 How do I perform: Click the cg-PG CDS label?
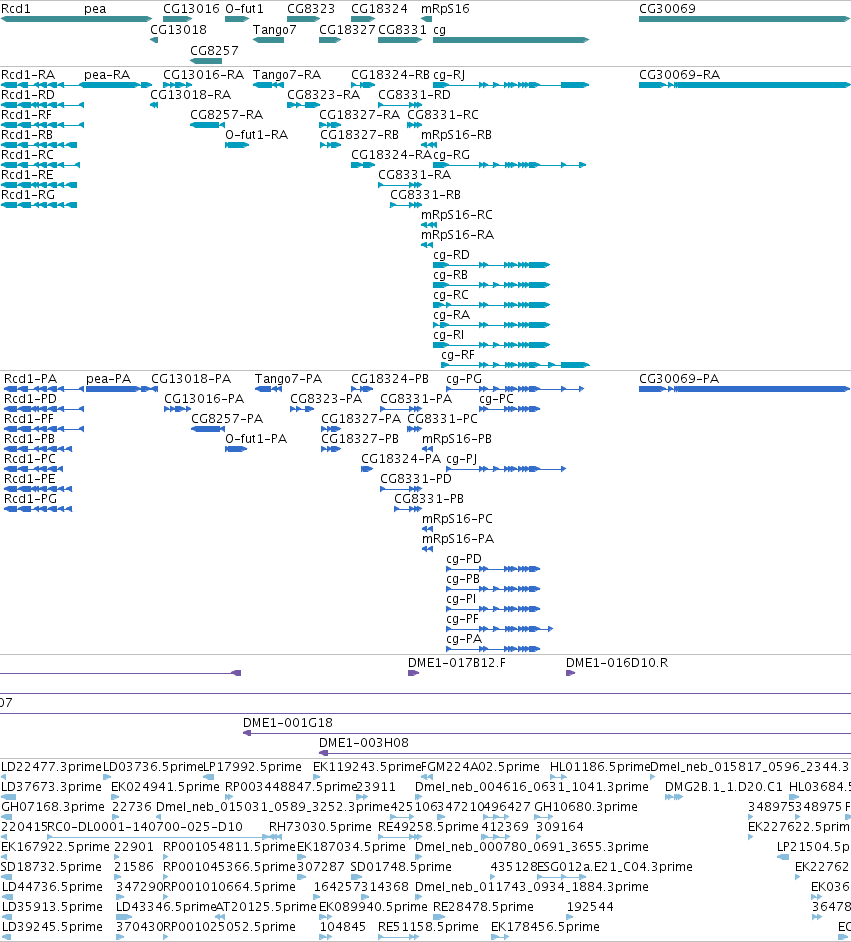tap(464, 379)
